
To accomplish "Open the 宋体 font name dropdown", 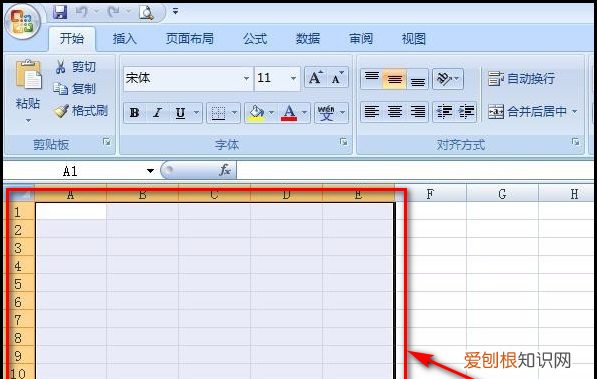I will tap(246, 78).
